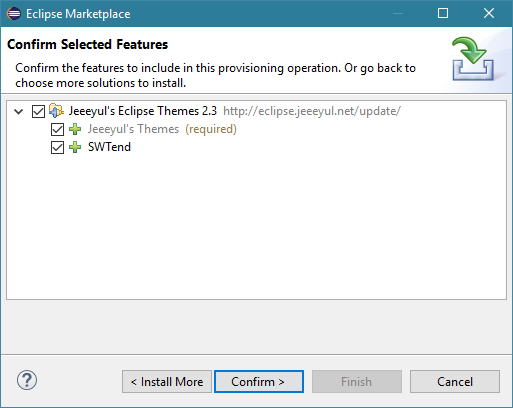Image resolution: width=513 pixels, height=408 pixels.
Task: Click green plus icon beside SWTend
Action: [x=75, y=147]
